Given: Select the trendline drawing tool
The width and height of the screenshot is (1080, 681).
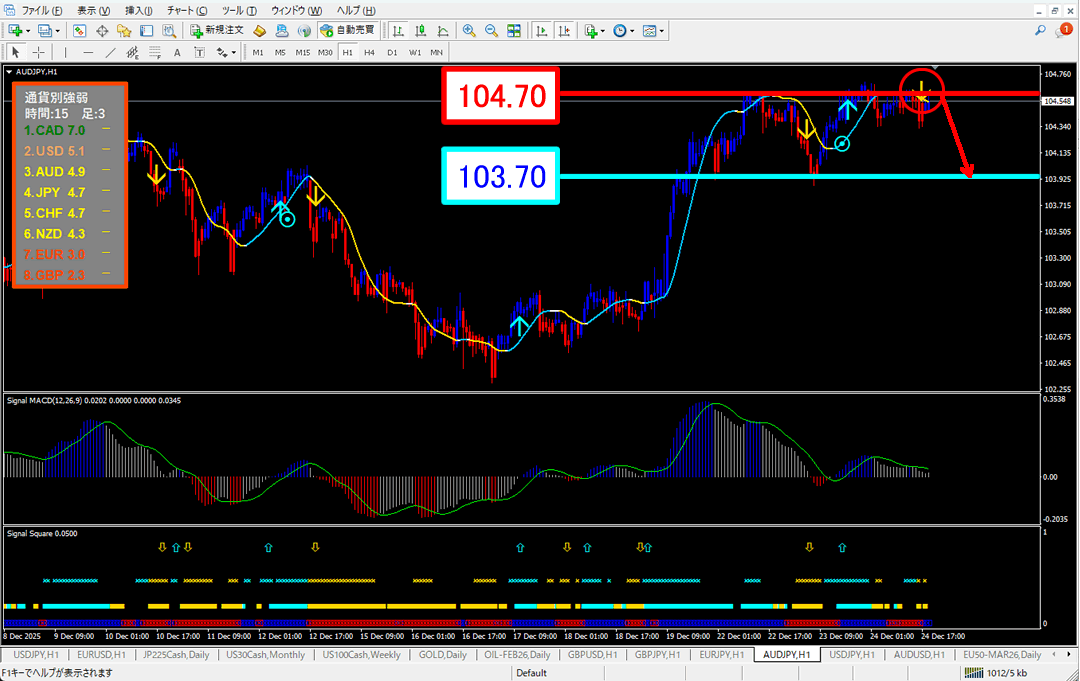Looking at the screenshot, I should tap(111, 52).
